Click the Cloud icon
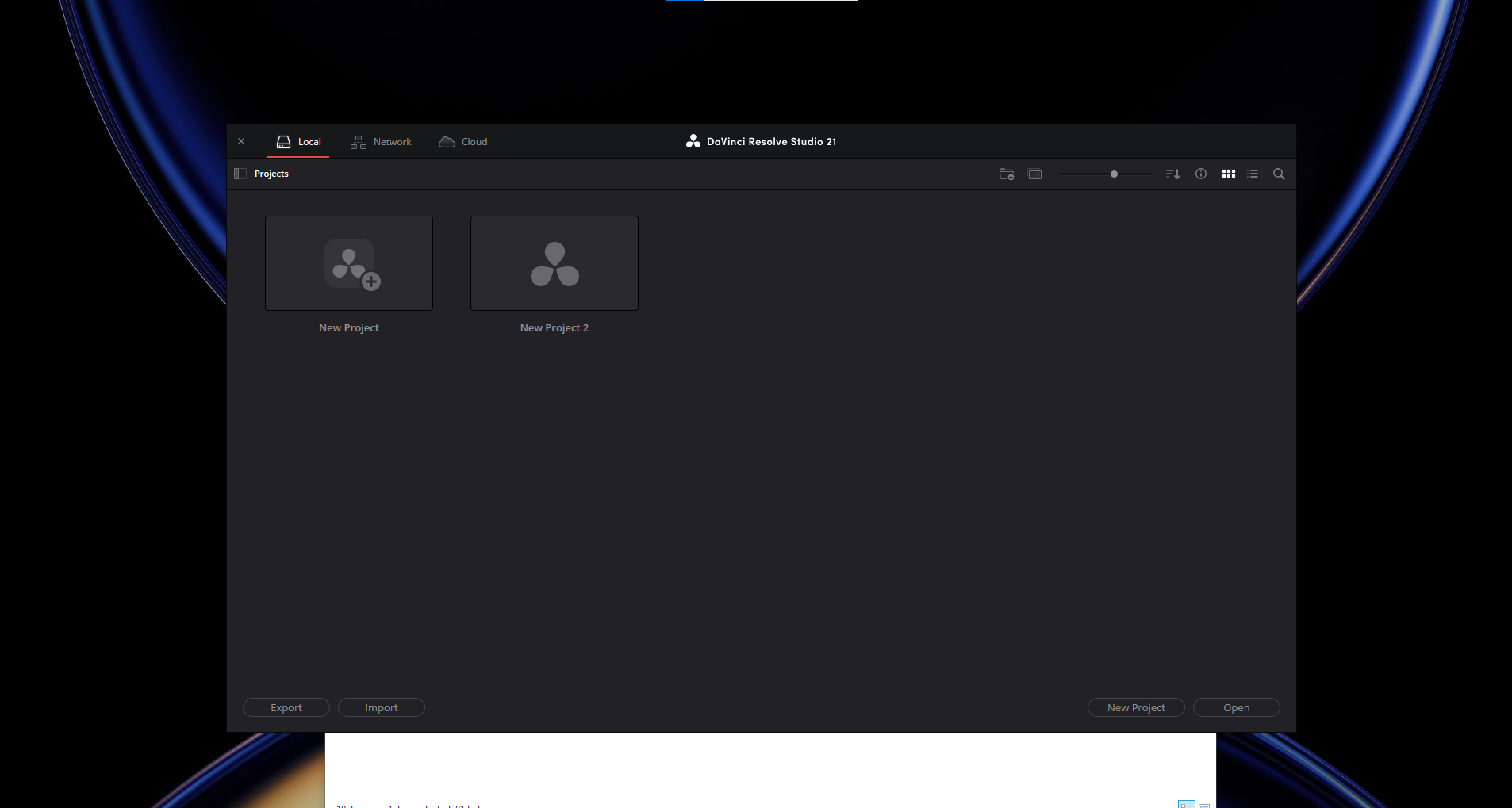 (447, 142)
